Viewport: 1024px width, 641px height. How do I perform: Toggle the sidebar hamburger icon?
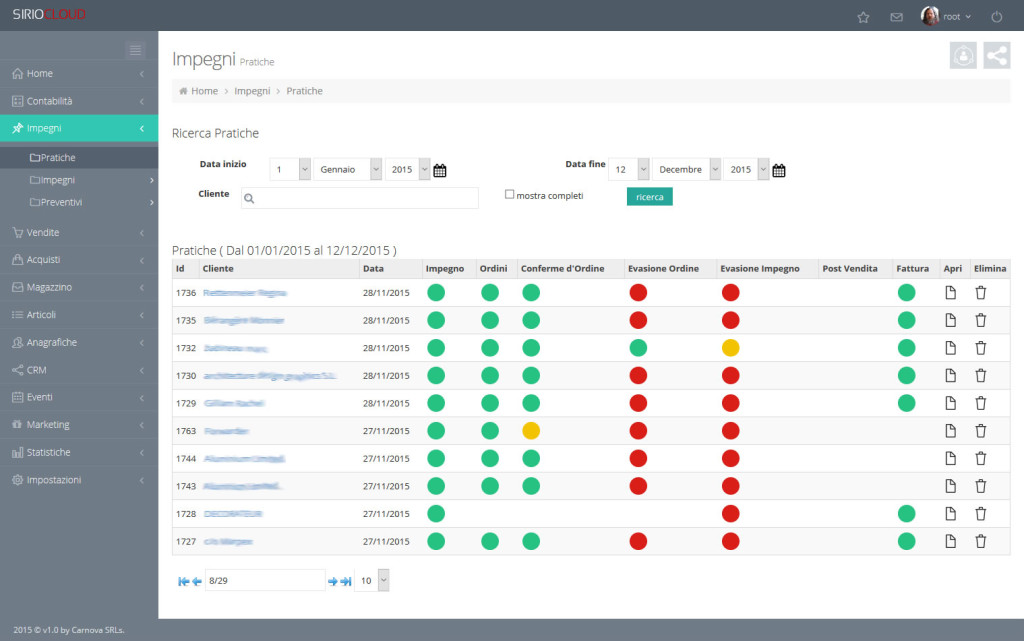coord(135,50)
